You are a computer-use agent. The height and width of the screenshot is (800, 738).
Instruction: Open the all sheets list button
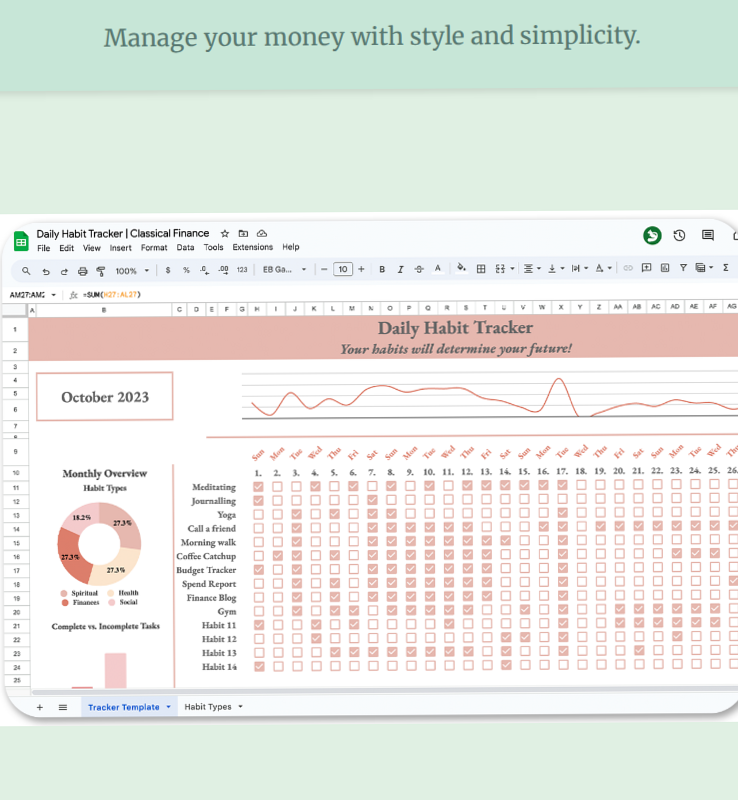(63, 707)
